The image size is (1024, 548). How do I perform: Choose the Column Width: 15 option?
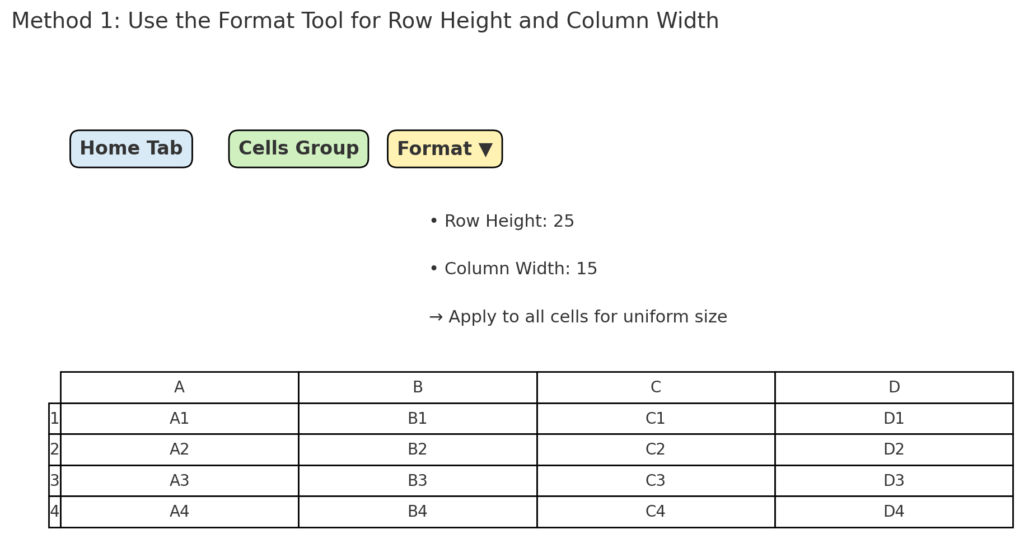tap(513, 268)
